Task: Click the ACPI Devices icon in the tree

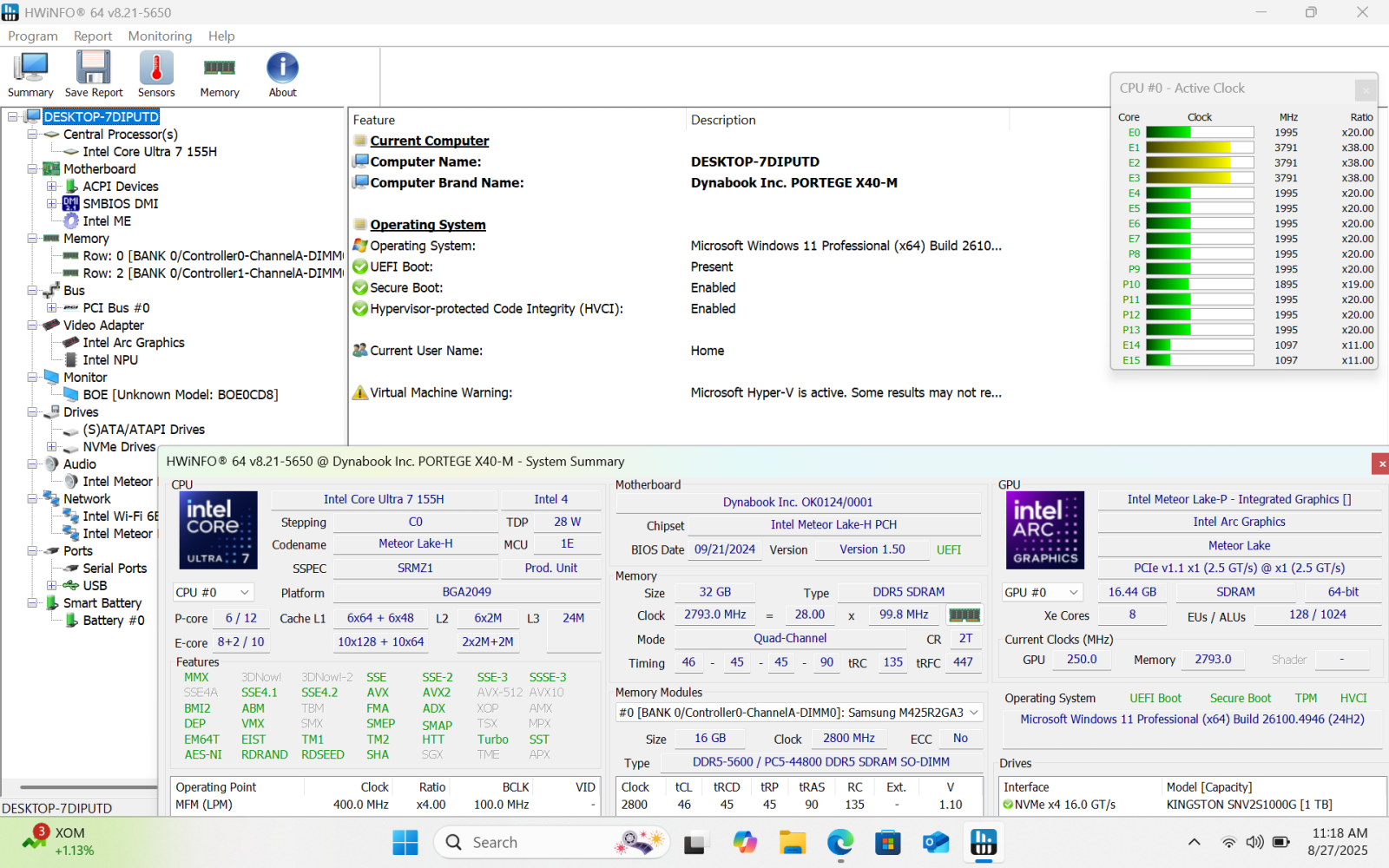Action: [x=71, y=187]
